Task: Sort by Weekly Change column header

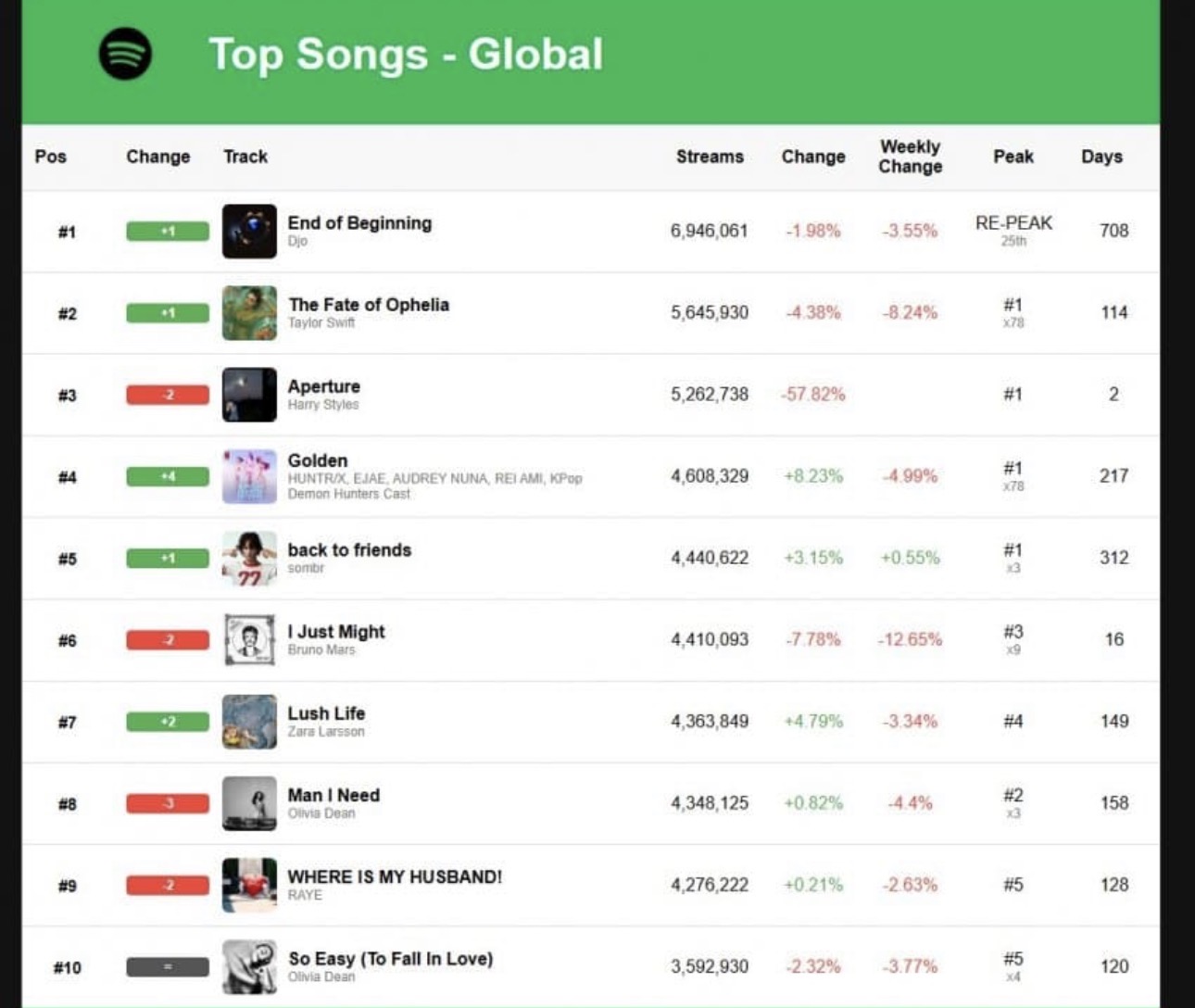Action: 910,157
